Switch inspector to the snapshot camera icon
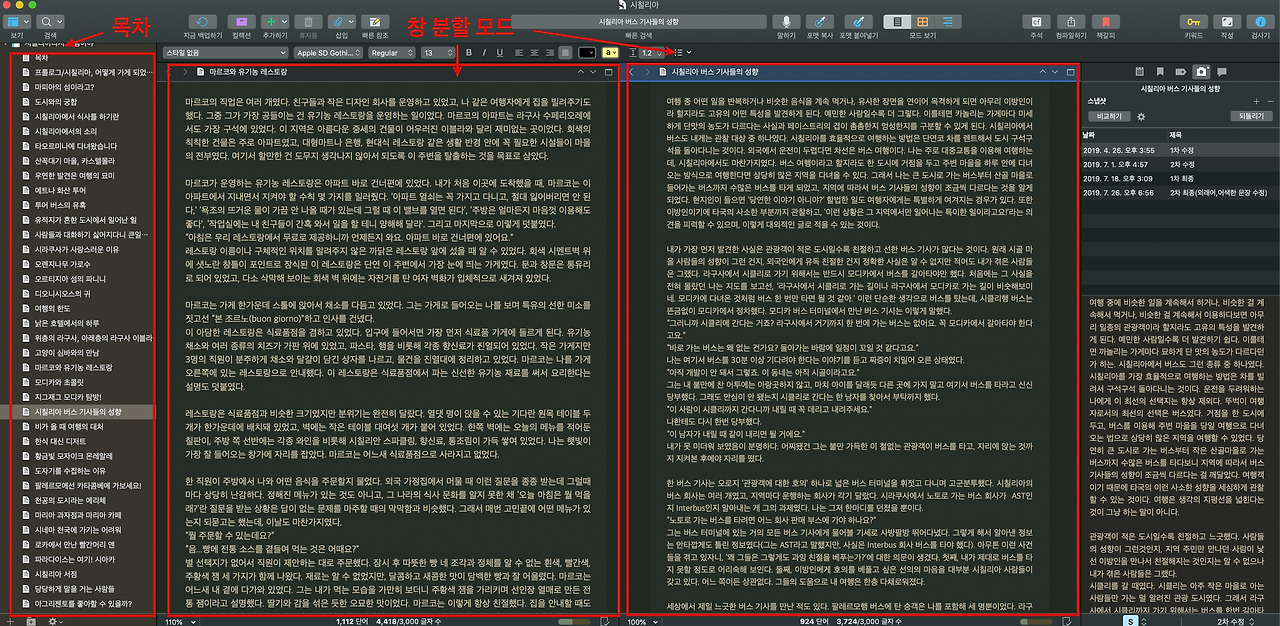 point(1201,72)
